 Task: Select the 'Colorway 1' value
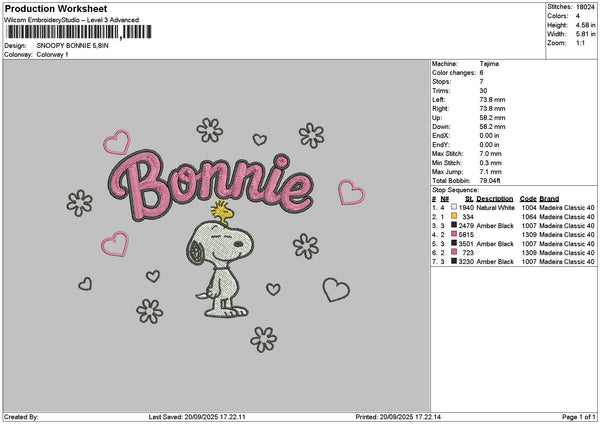pyautogui.click(x=52, y=55)
